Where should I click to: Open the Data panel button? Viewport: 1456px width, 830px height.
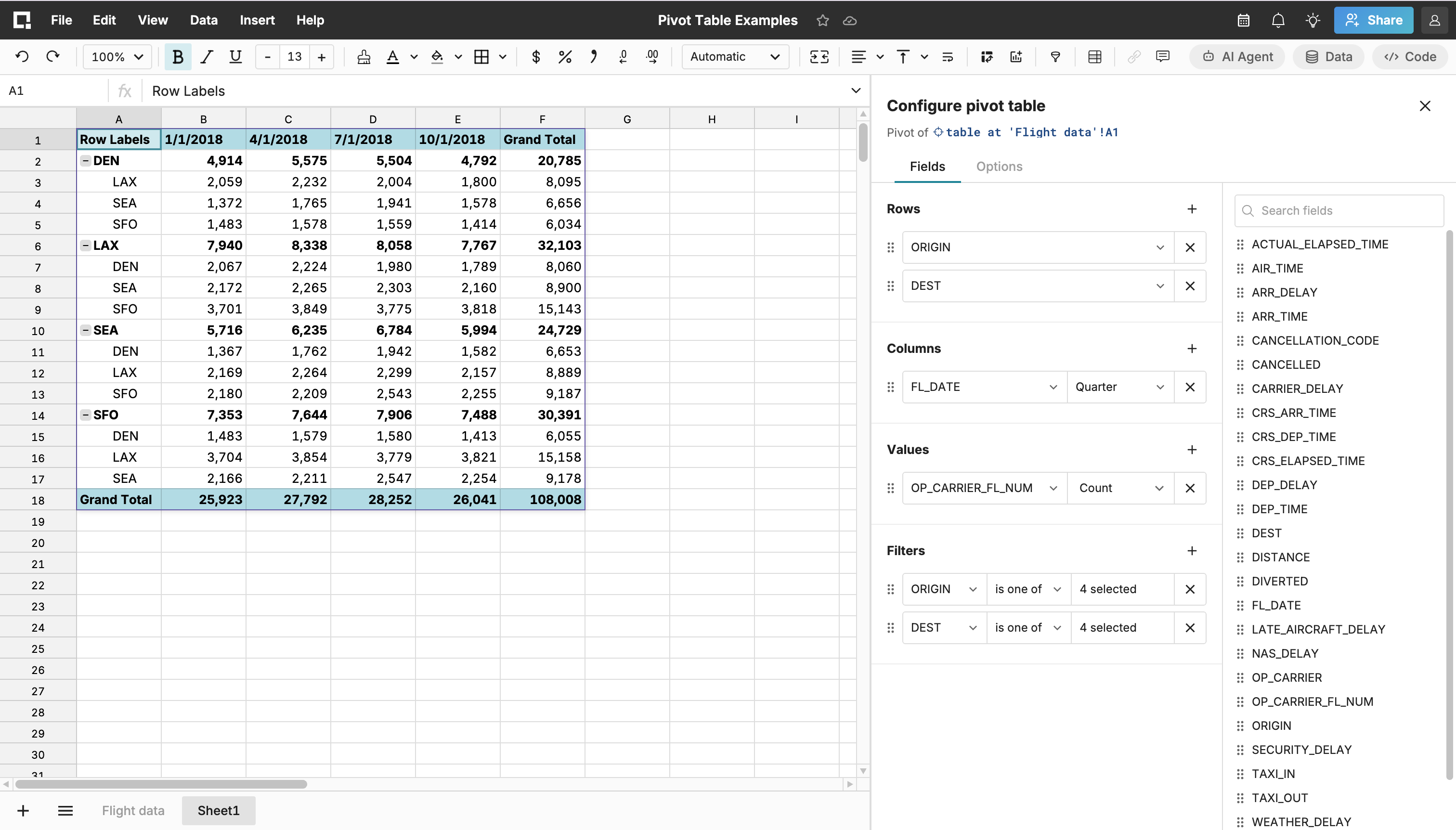coord(1328,56)
